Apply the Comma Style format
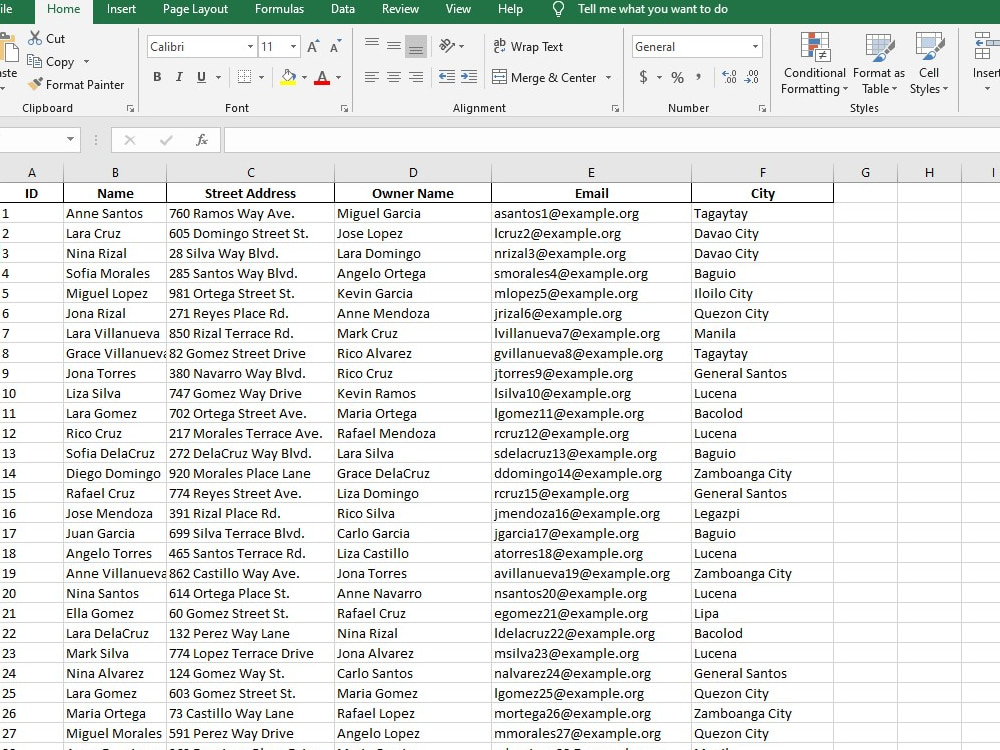 [699, 77]
